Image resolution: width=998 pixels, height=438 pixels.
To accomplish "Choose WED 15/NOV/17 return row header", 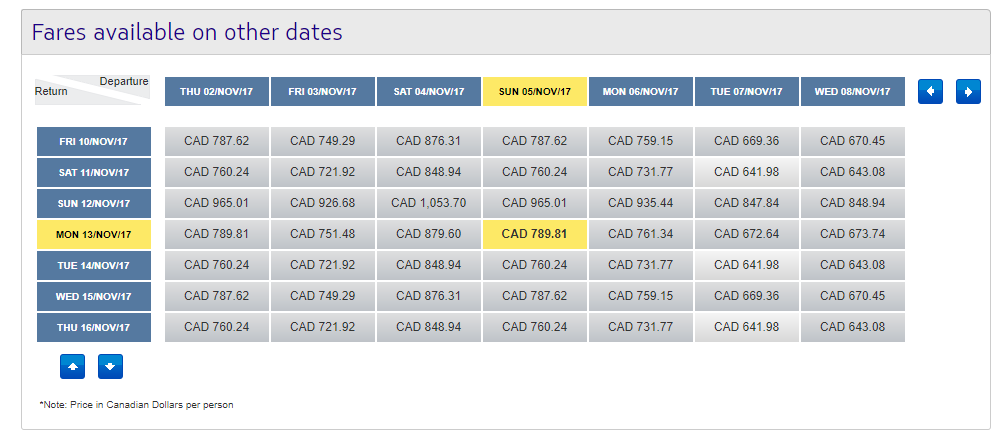I will click(94, 297).
